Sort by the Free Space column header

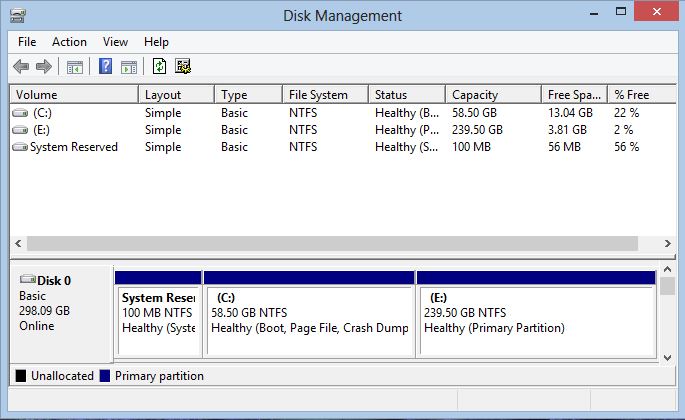pos(574,95)
